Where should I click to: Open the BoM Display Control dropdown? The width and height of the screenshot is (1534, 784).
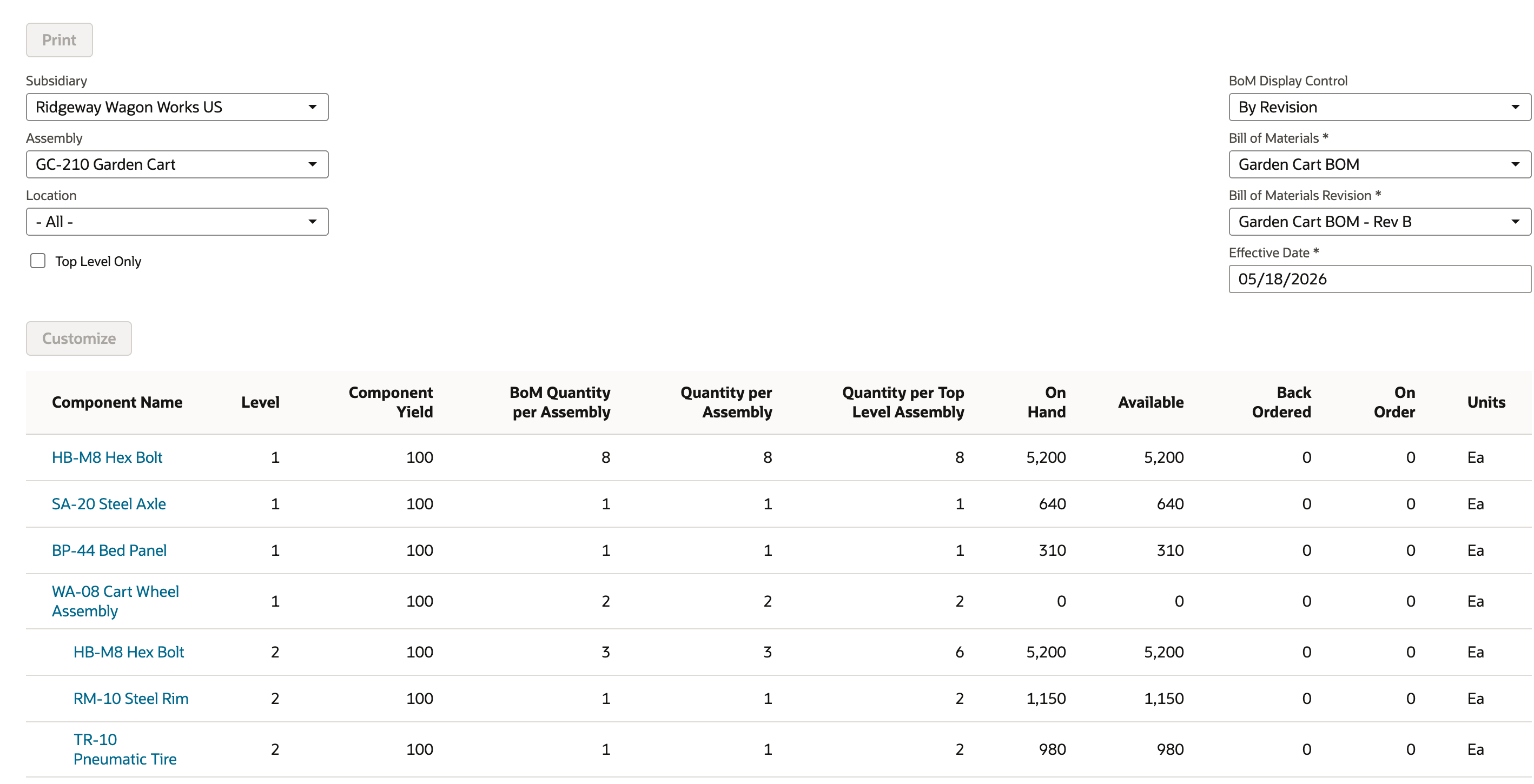pyautogui.click(x=1379, y=107)
